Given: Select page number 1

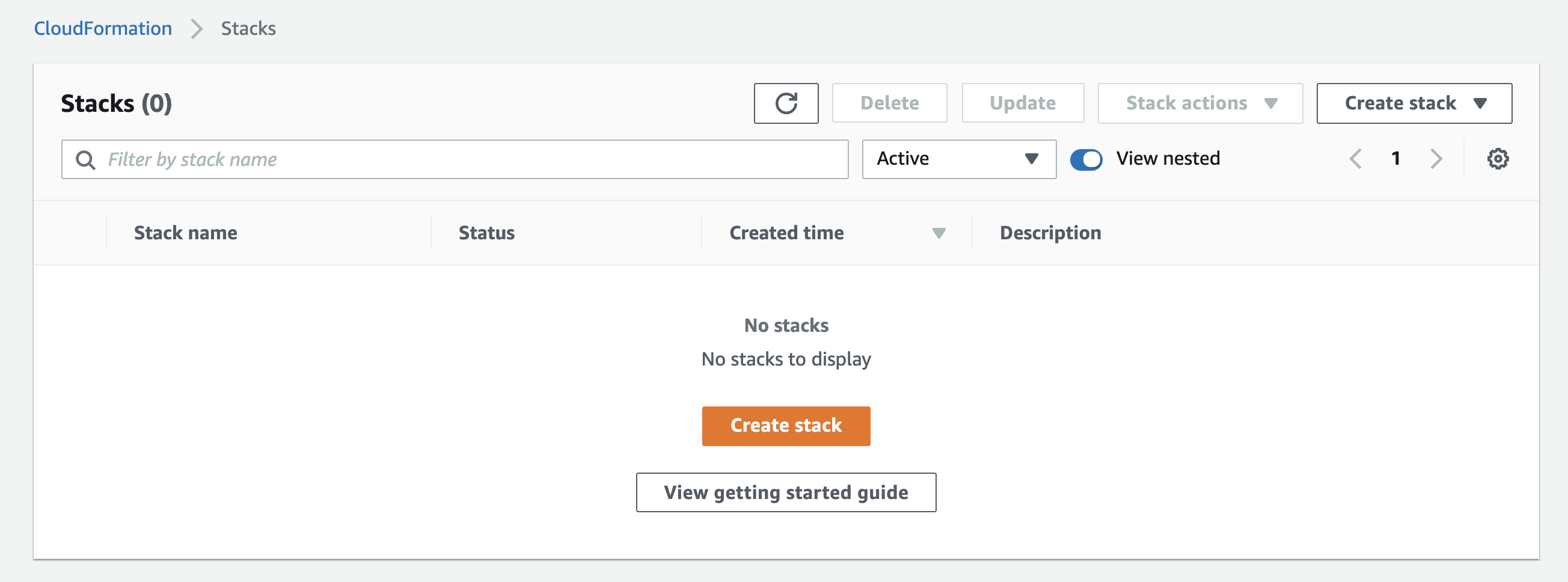Looking at the screenshot, I should click(x=1395, y=159).
